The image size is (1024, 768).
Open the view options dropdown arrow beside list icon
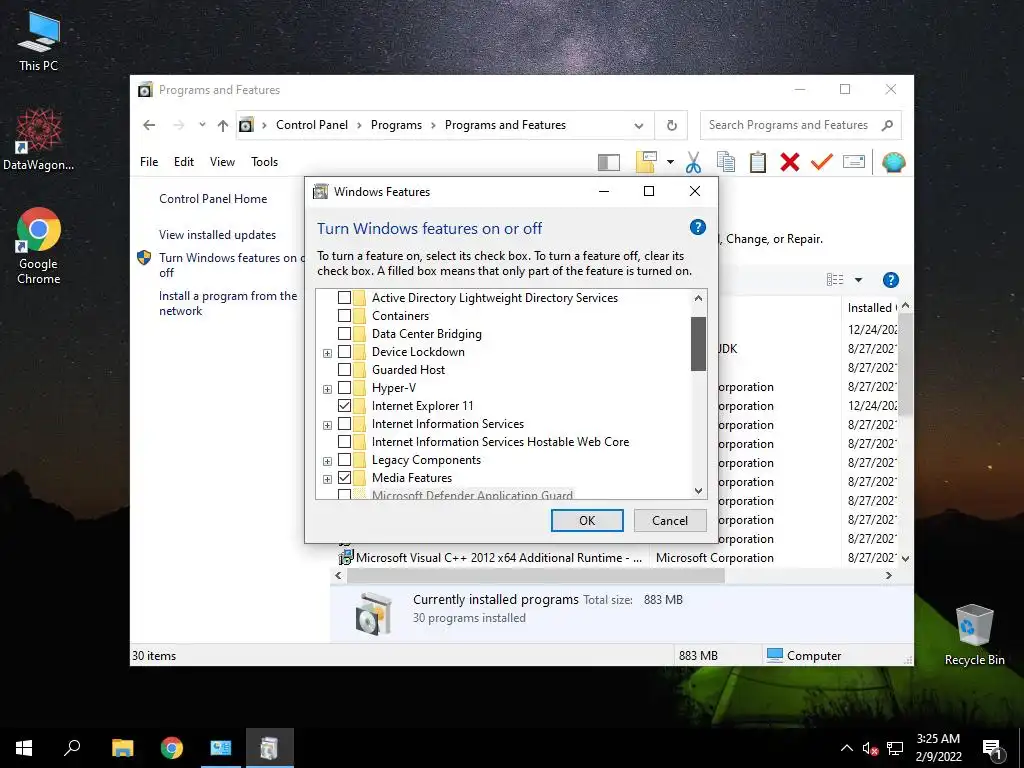click(858, 280)
